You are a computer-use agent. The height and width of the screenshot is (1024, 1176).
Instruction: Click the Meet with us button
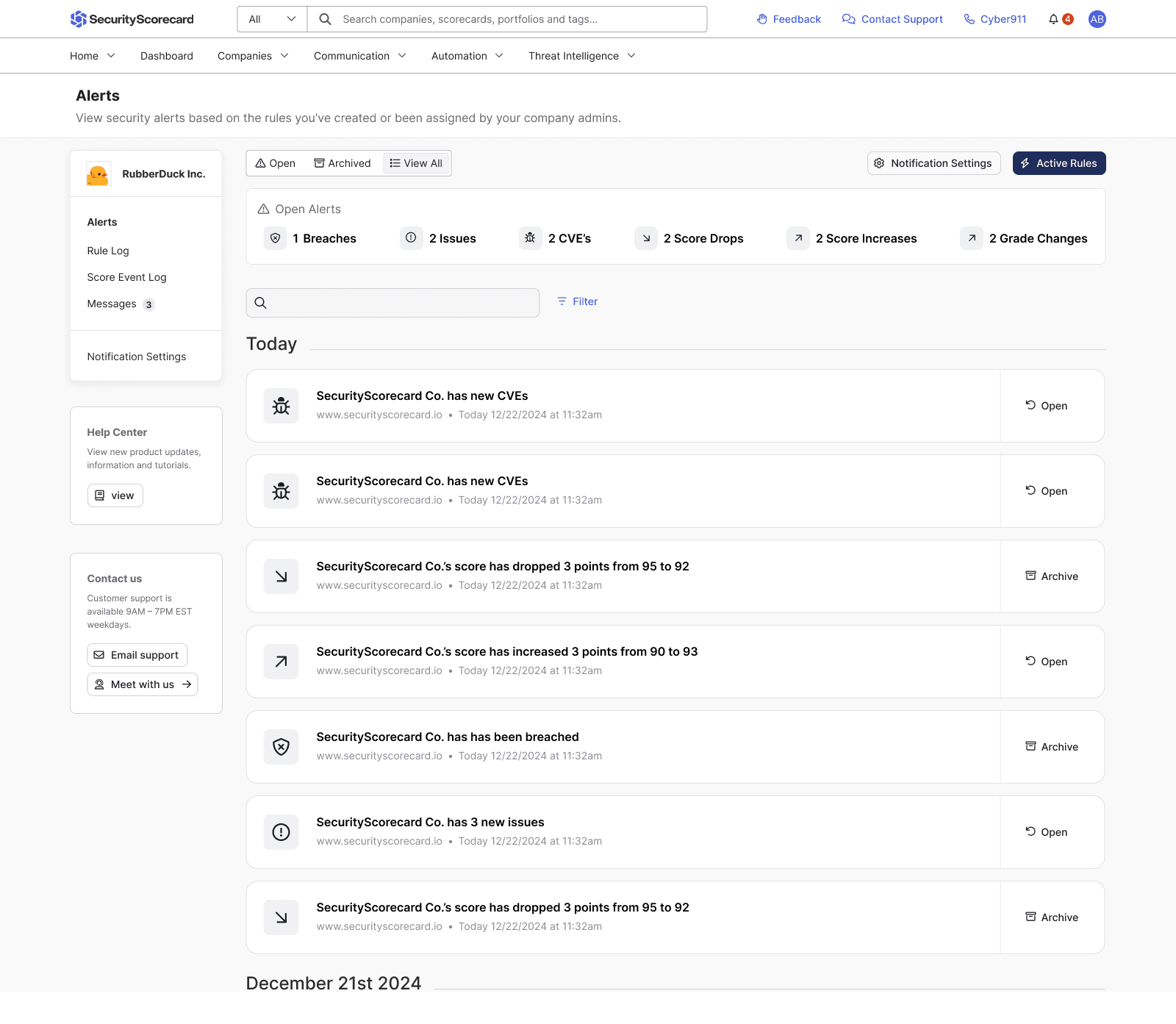point(143,684)
